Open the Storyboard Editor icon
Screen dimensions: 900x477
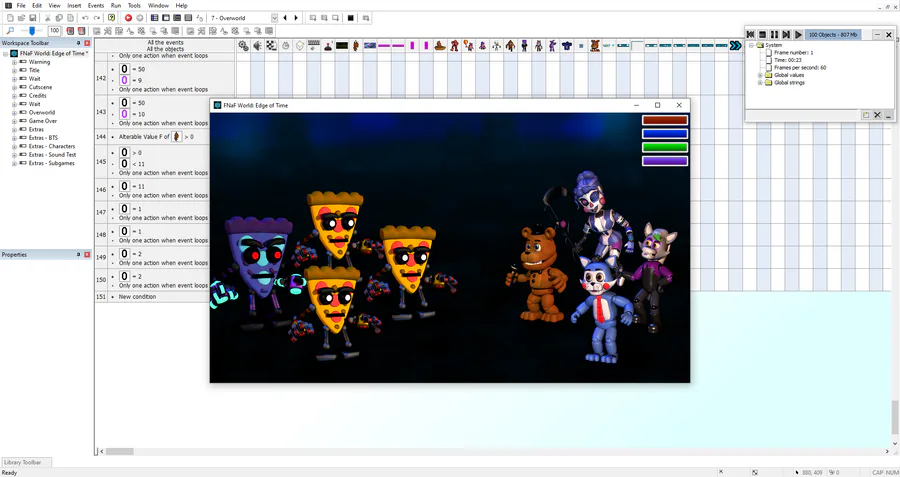point(154,18)
